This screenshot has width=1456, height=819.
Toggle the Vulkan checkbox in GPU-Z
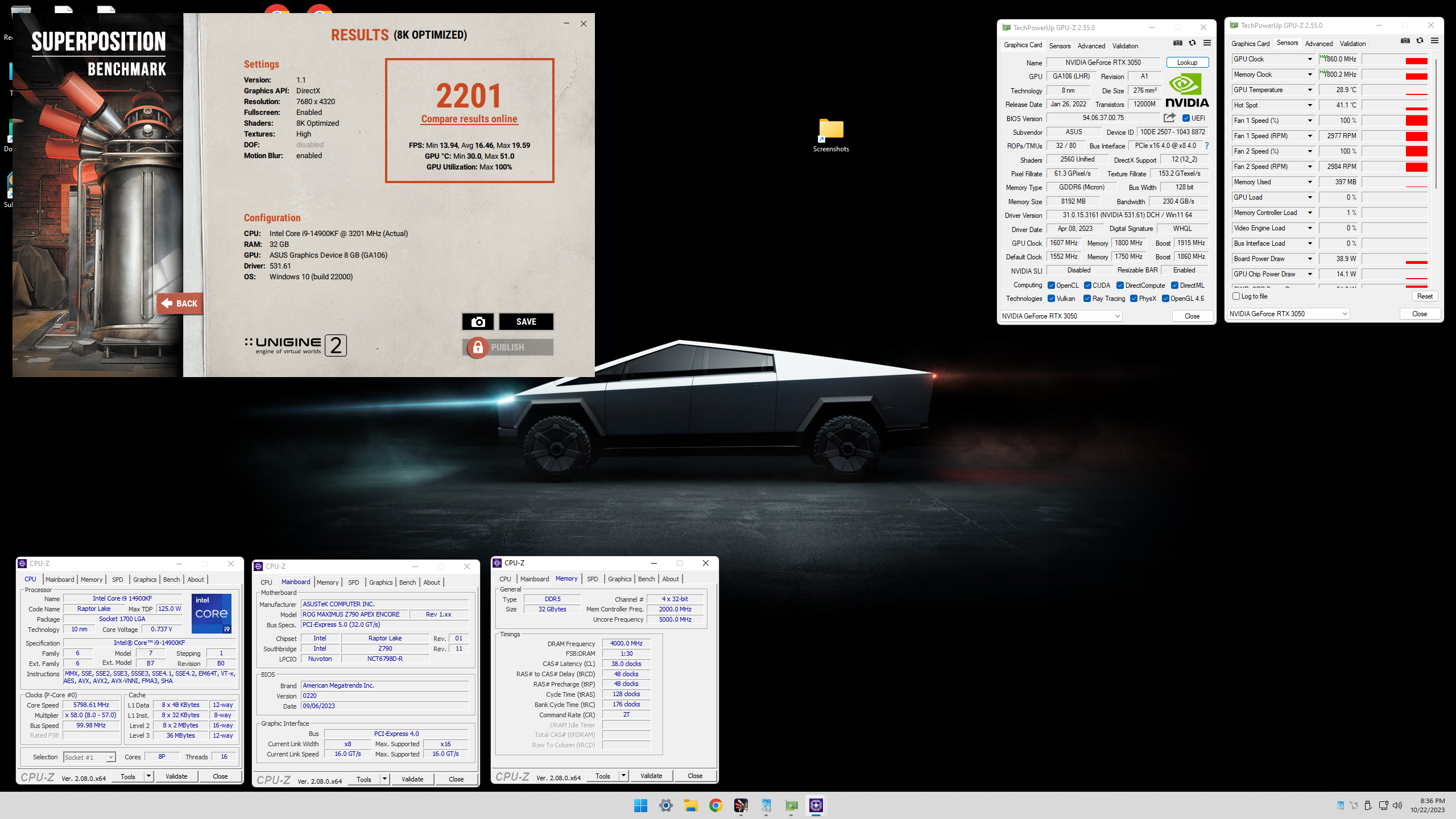pos(1051,299)
